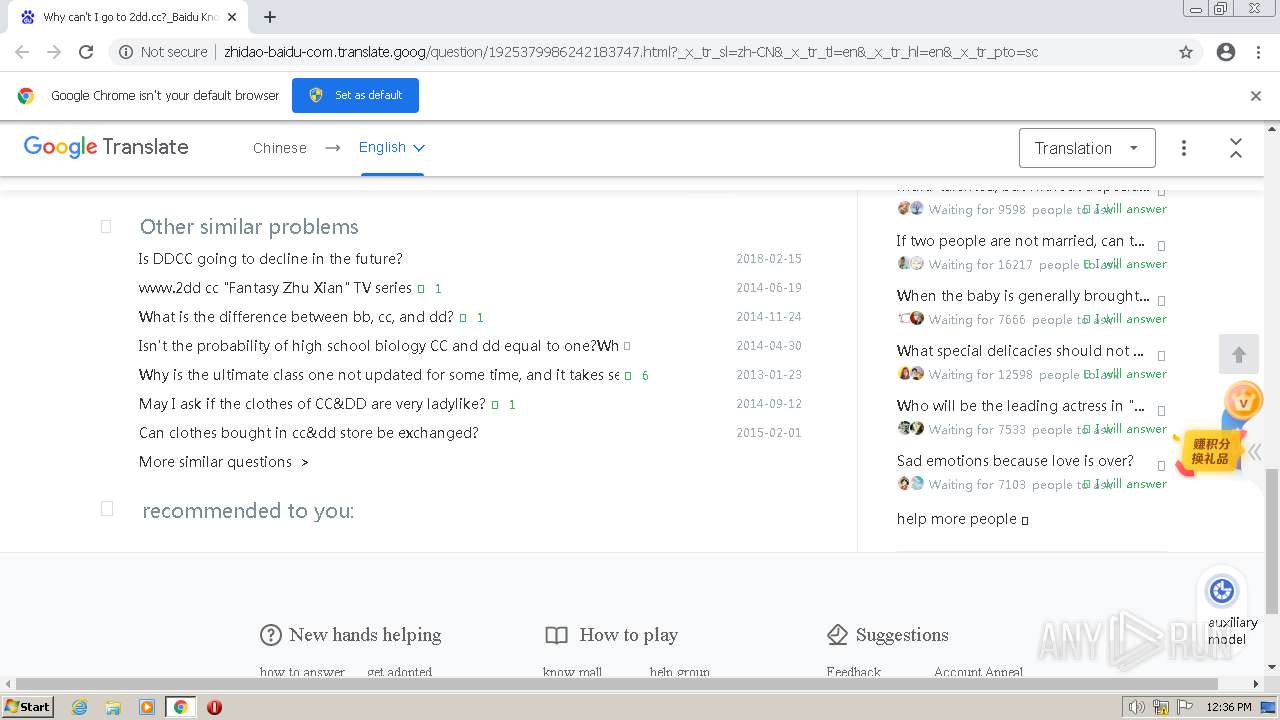The width and height of the screenshot is (1280, 720).
Task: Open the how to answer link
Action: pyautogui.click(x=302, y=672)
